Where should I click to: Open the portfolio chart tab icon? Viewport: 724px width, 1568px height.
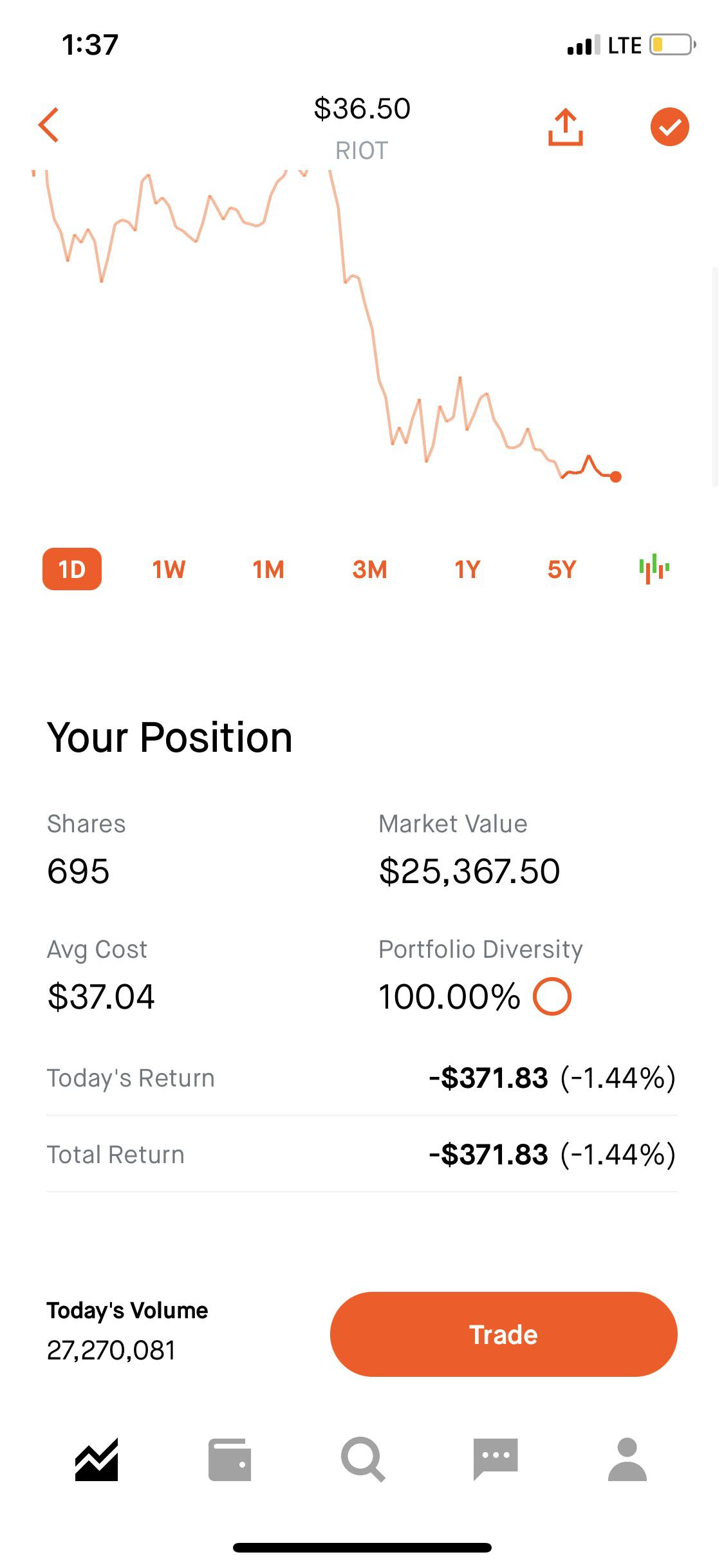click(x=97, y=1460)
